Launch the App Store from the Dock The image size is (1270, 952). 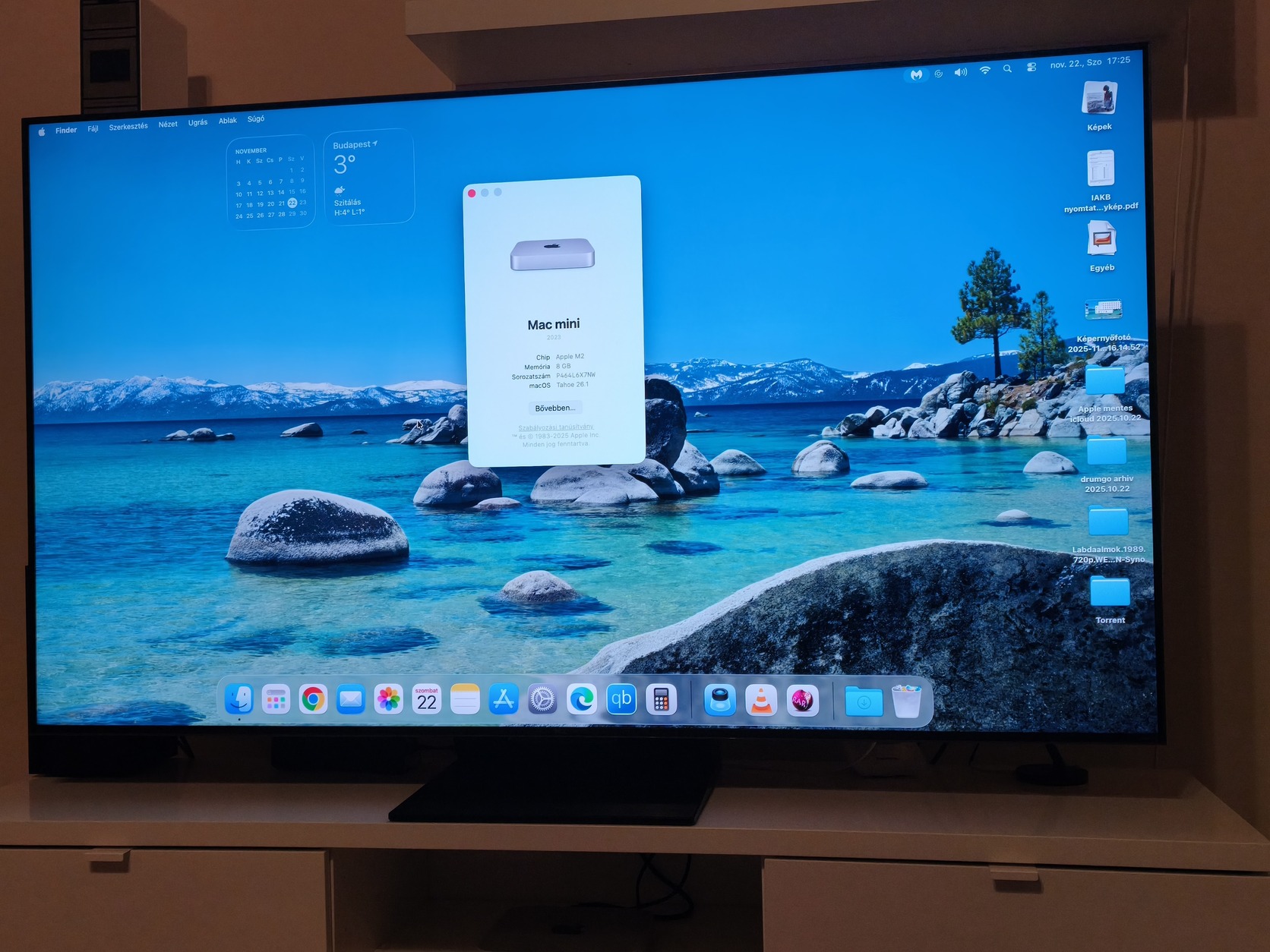point(504,699)
